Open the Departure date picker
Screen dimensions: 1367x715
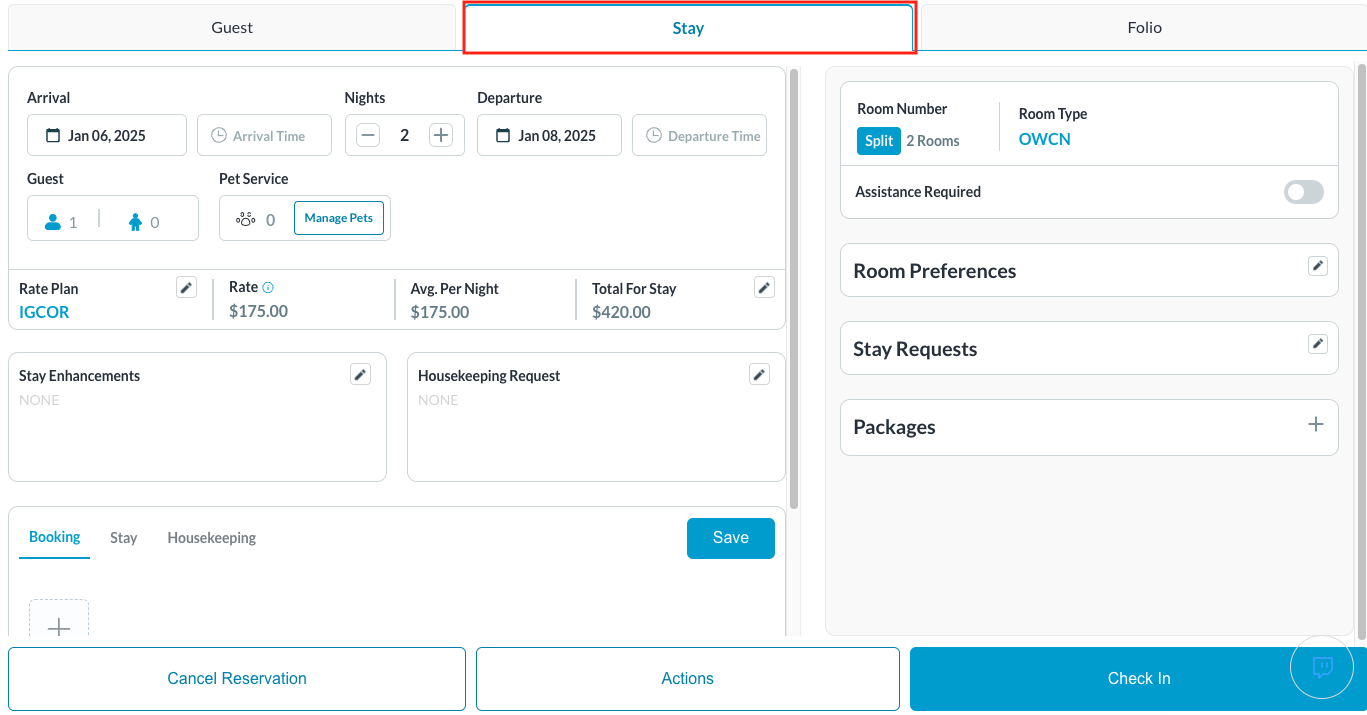point(548,136)
